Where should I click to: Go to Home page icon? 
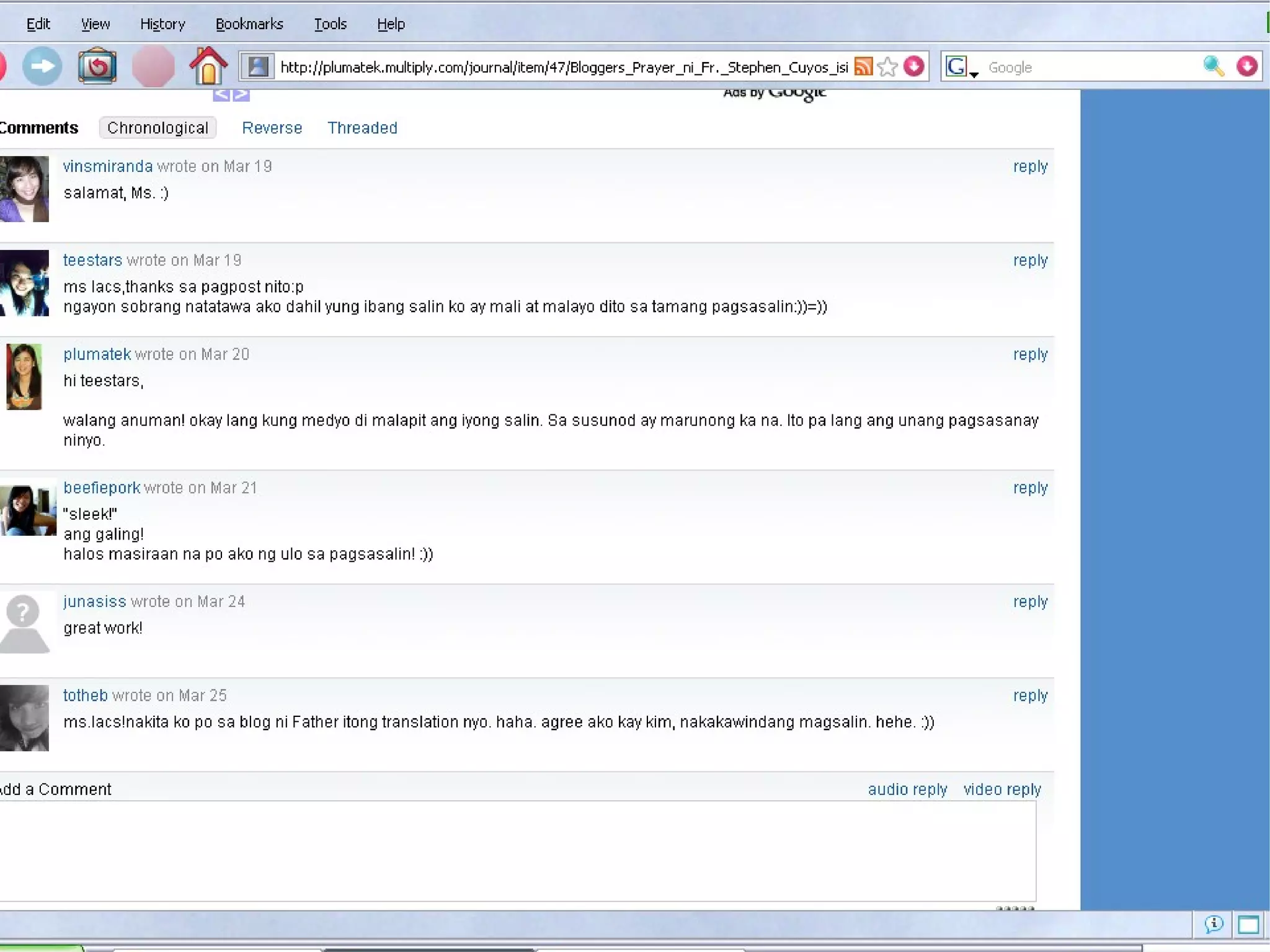pos(208,66)
